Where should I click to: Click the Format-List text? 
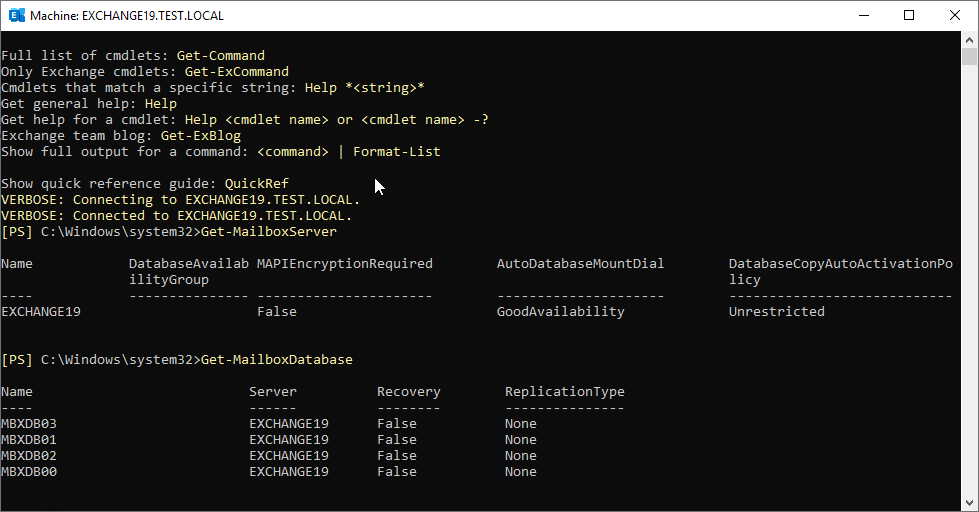397,152
